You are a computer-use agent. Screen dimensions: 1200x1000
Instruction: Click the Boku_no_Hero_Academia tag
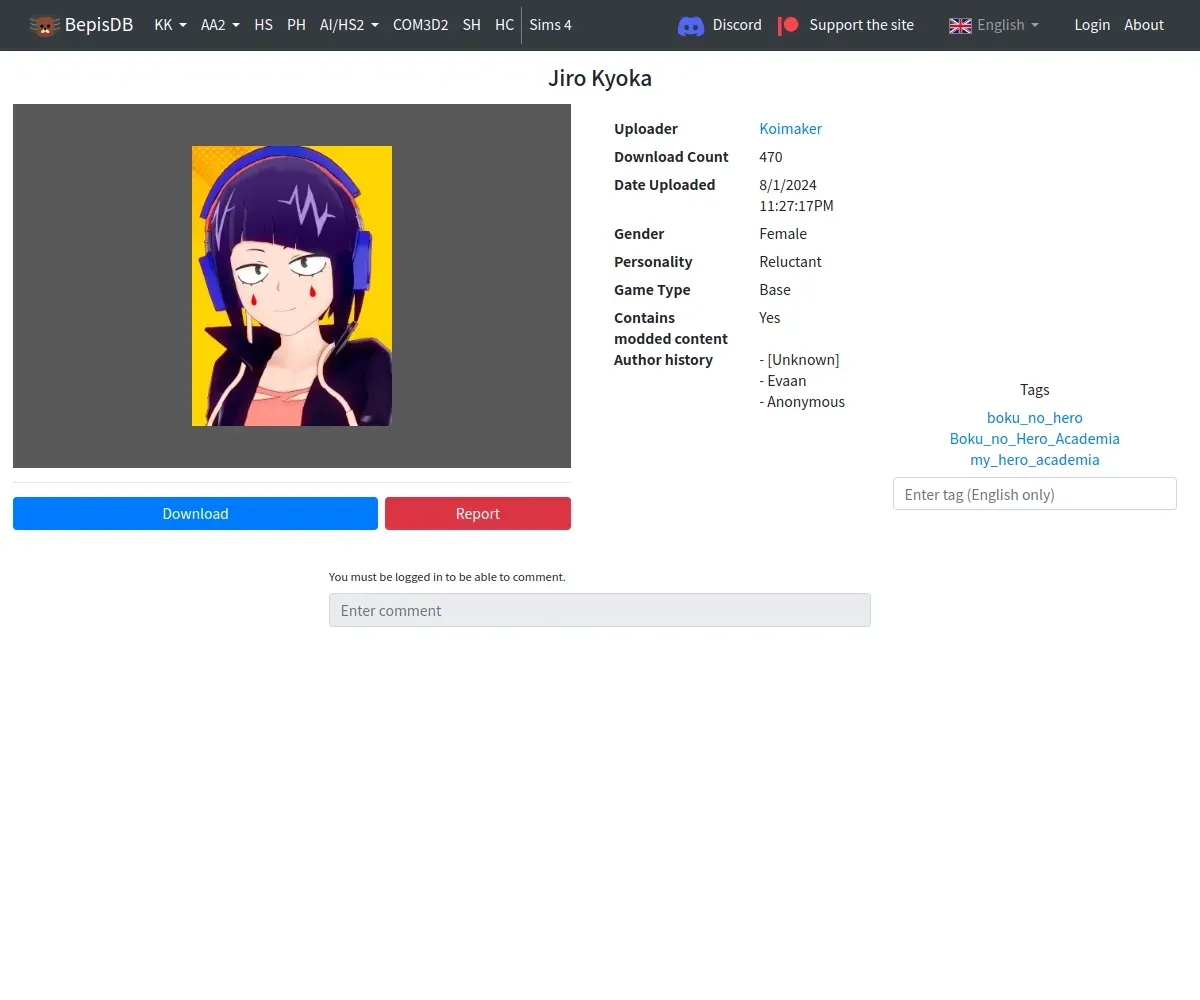click(x=1035, y=439)
